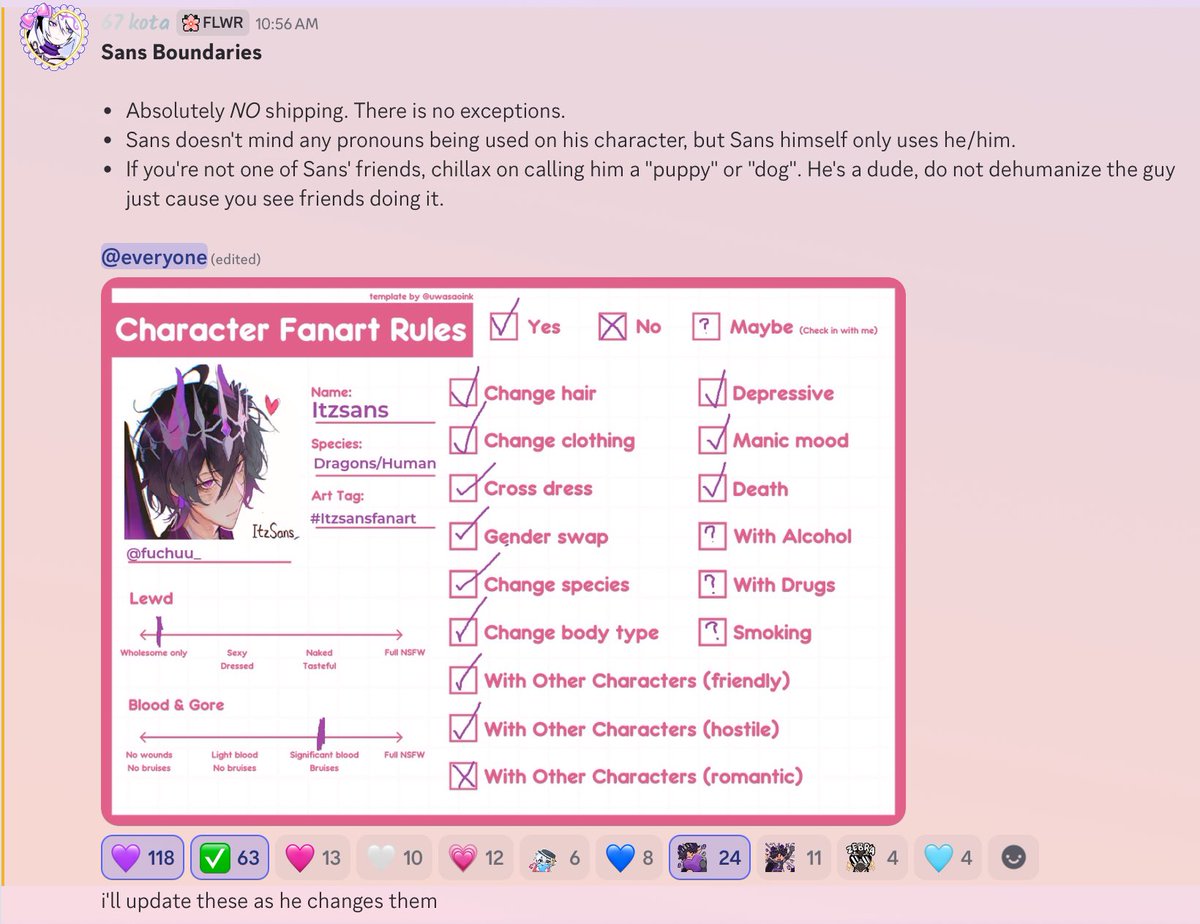Click the "#Itzsansfanart" art tag text
The image size is (1200, 924).
tap(362, 519)
